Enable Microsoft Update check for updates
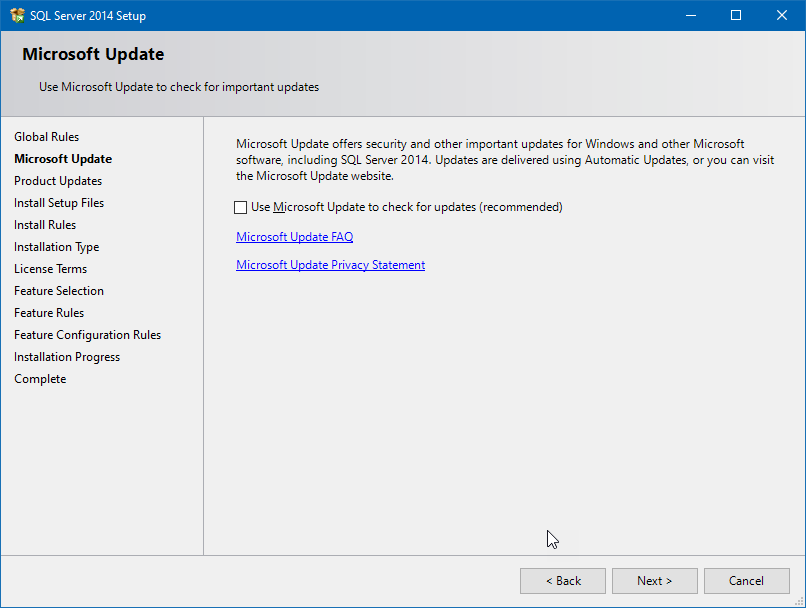Image resolution: width=806 pixels, height=608 pixels. (x=240, y=207)
